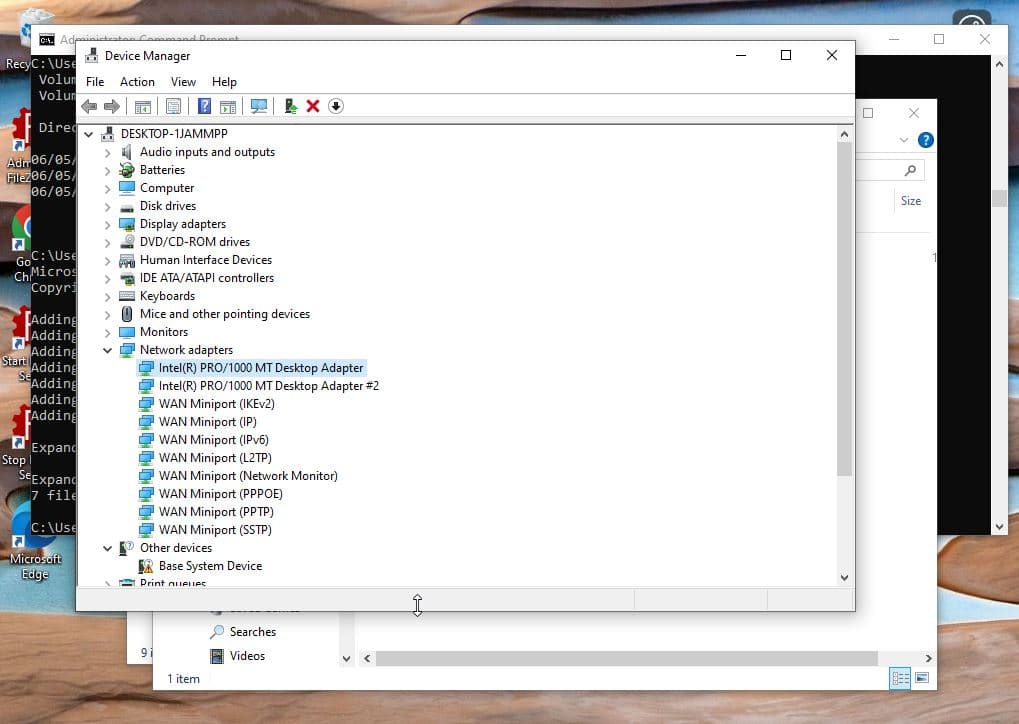Open the Action menu
The height and width of the screenshot is (724, 1019).
[x=137, y=82]
